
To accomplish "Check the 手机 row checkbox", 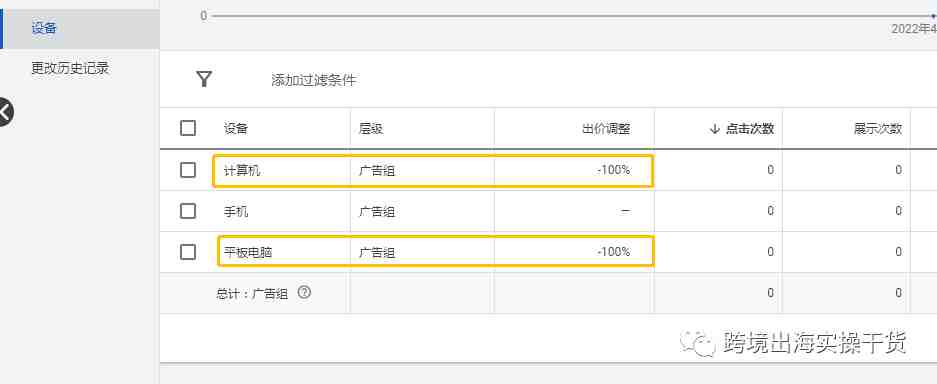I will 188,211.
